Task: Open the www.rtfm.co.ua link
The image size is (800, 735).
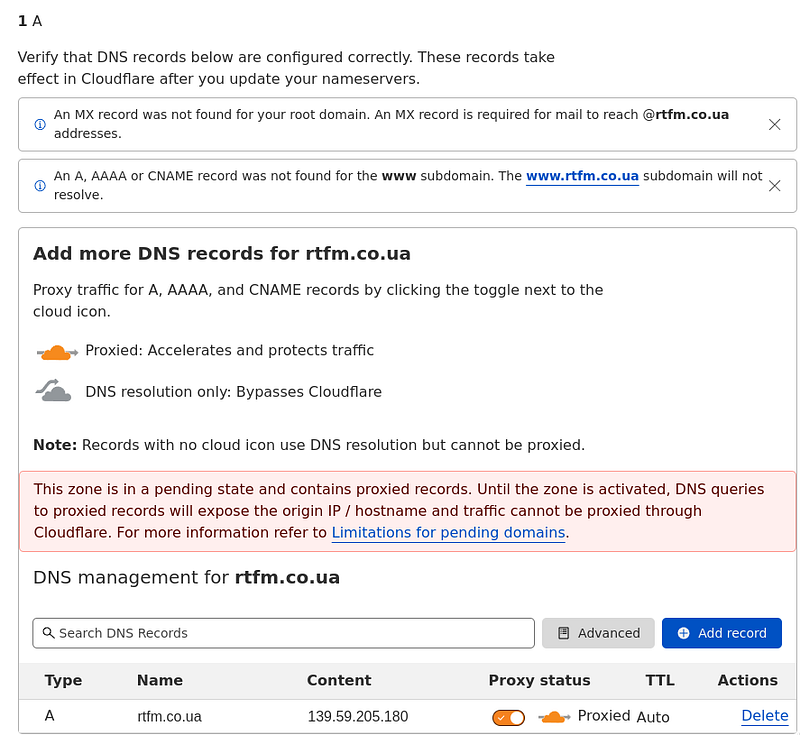Action: tap(582, 176)
